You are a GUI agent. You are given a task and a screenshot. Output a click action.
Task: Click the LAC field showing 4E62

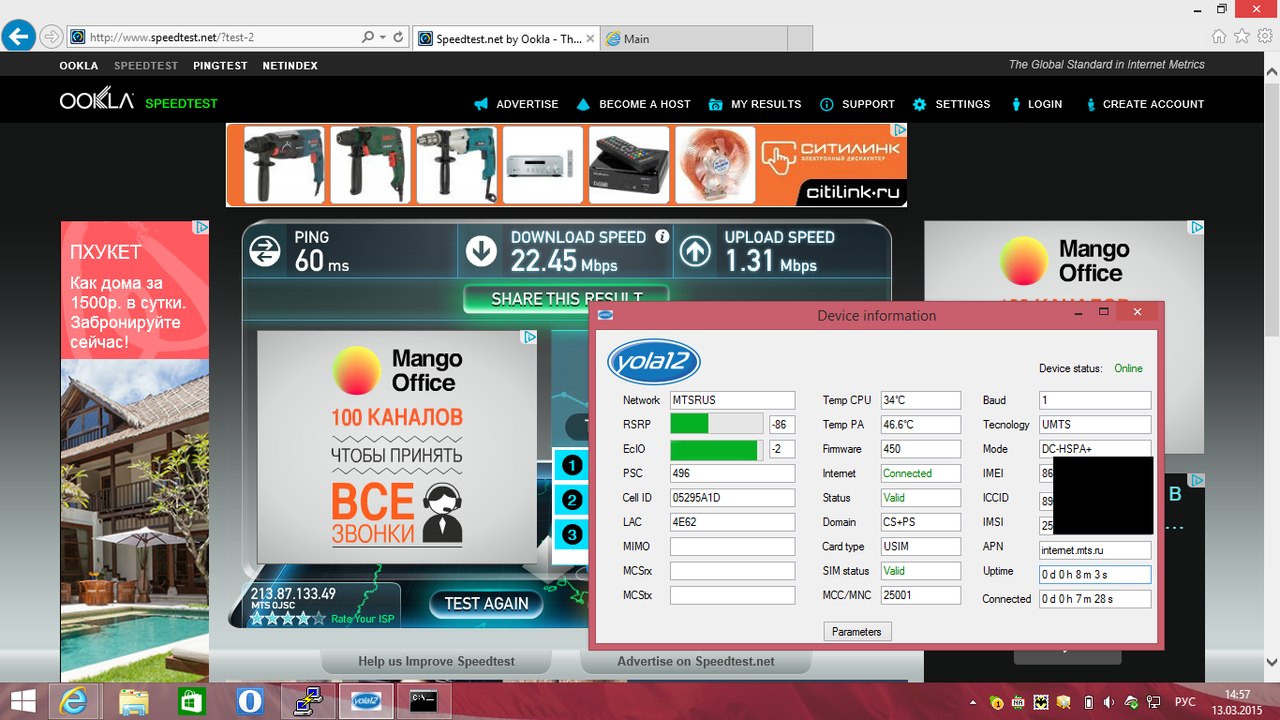(732, 522)
